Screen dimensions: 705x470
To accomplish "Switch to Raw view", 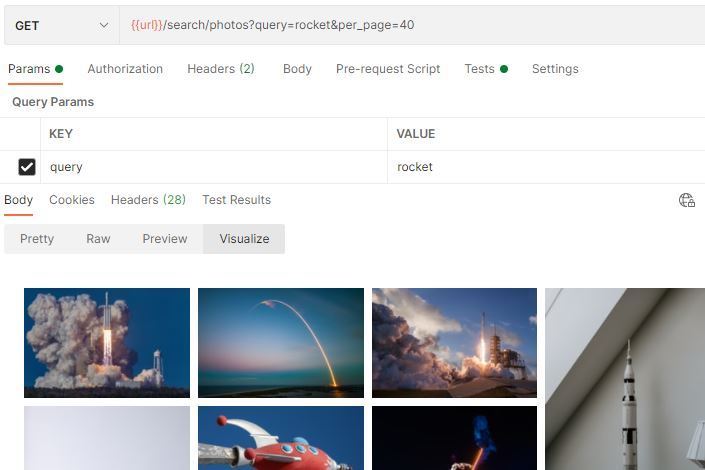I will [98, 239].
